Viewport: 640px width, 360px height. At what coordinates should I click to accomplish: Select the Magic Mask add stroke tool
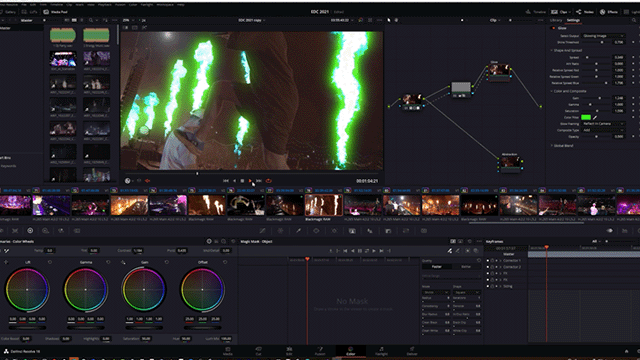449,251
